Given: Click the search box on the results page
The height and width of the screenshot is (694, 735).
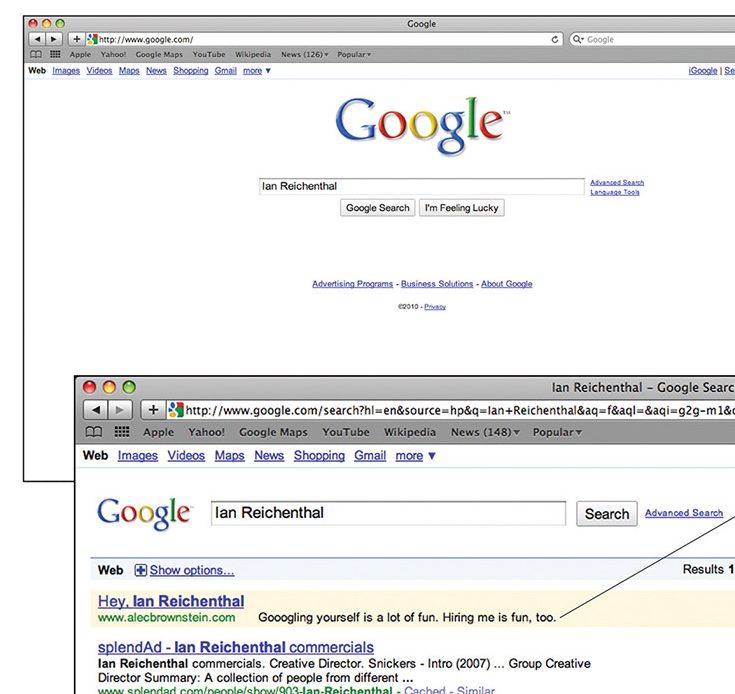Looking at the screenshot, I should [388, 513].
